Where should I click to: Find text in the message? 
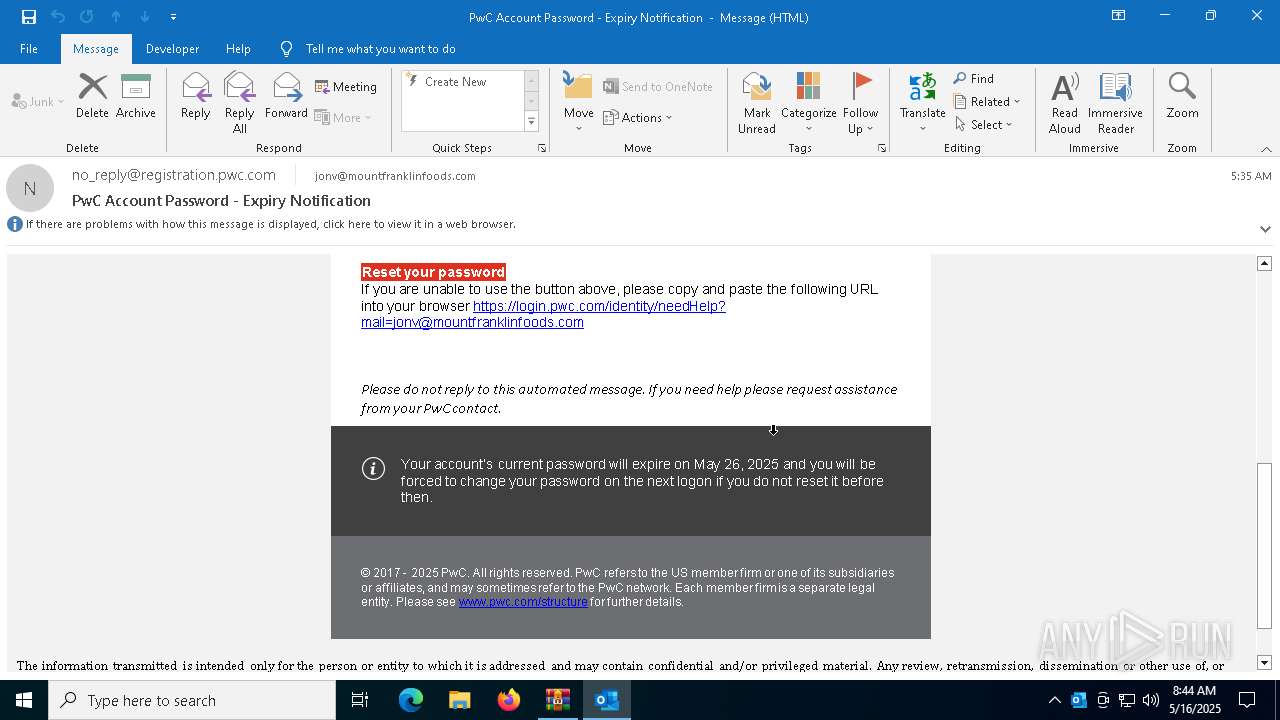click(x=974, y=78)
